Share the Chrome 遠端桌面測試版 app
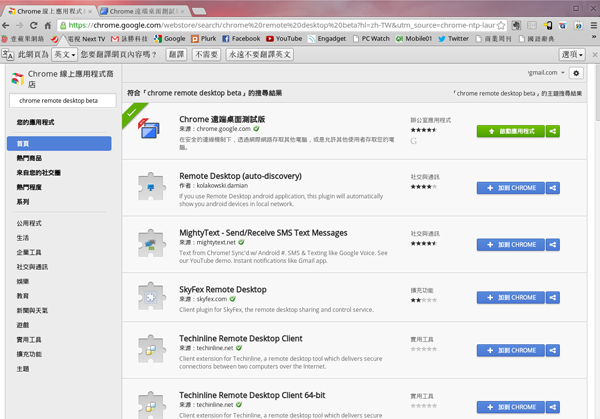The height and width of the screenshot is (419, 600). click(553, 131)
